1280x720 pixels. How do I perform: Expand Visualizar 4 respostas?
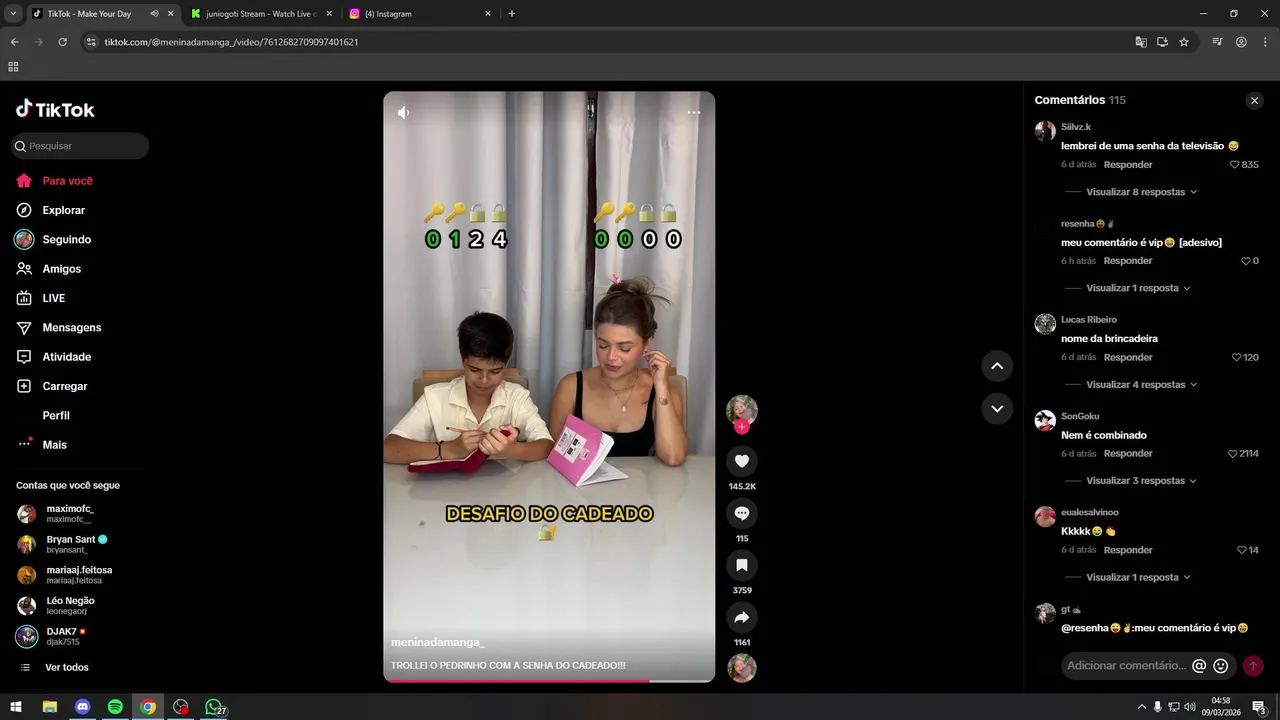pos(1141,385)
